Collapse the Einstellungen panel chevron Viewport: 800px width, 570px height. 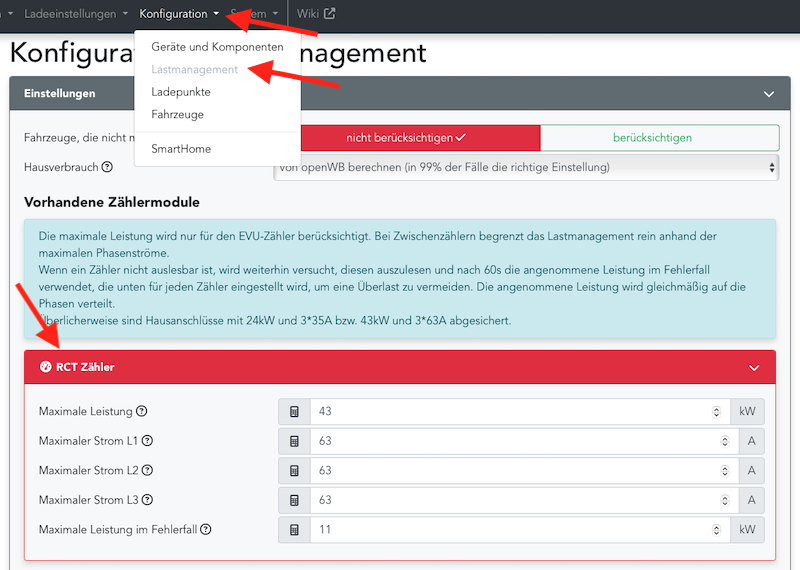click(x=768, y=94)
